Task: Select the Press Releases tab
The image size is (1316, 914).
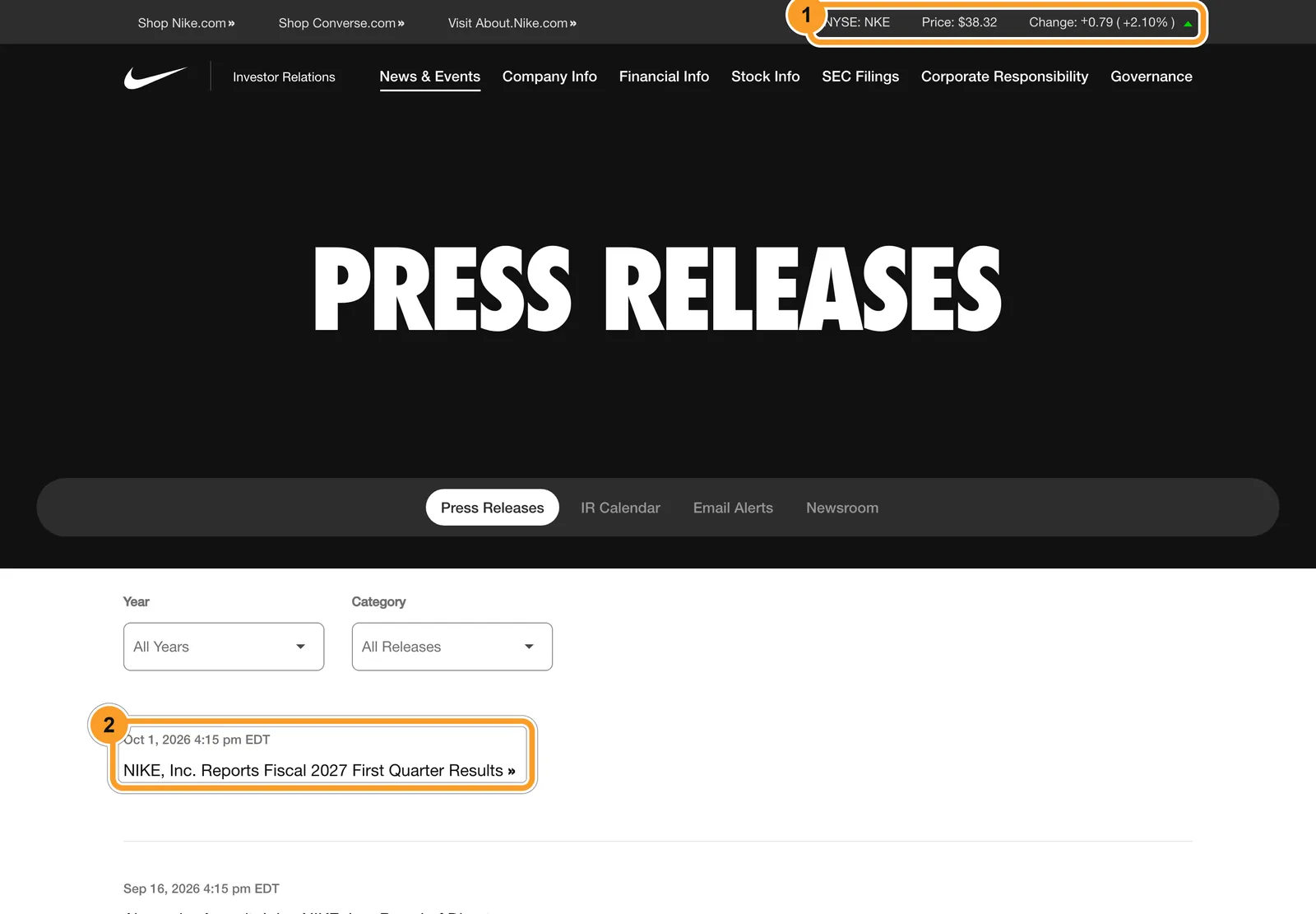Action: click(x=492, y=508)
